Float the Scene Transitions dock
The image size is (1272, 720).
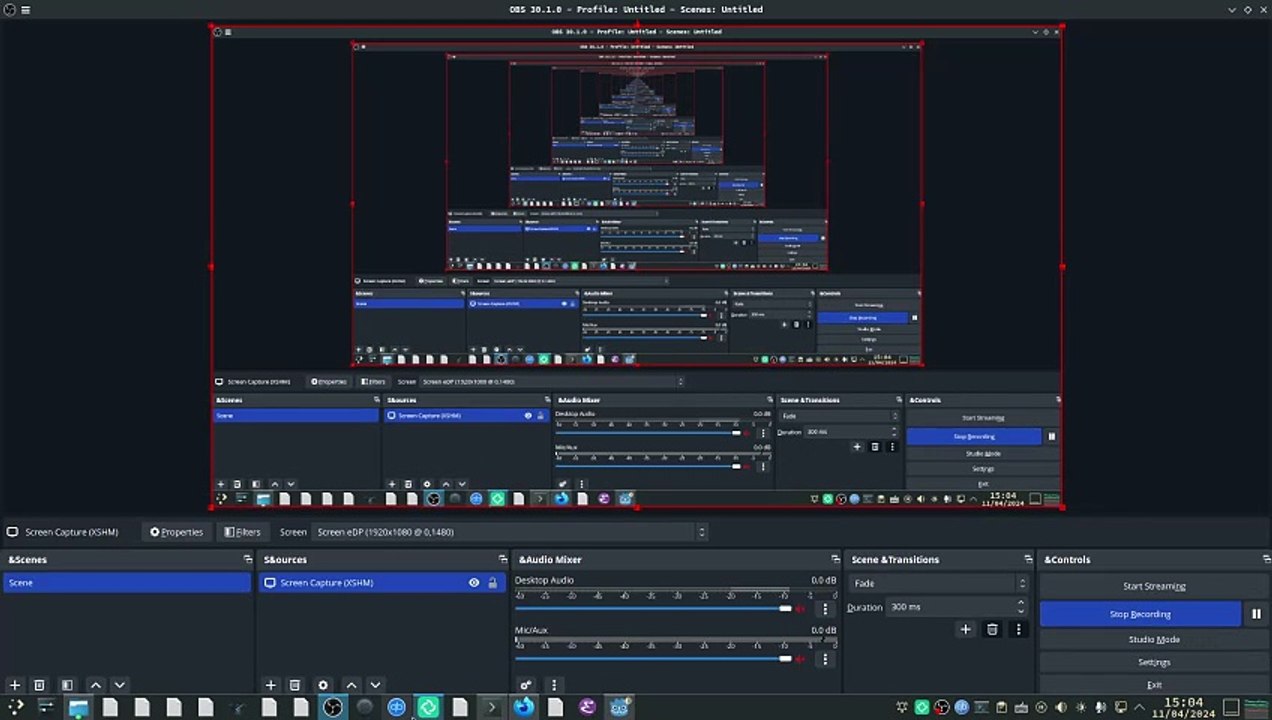click(1027, 559)
